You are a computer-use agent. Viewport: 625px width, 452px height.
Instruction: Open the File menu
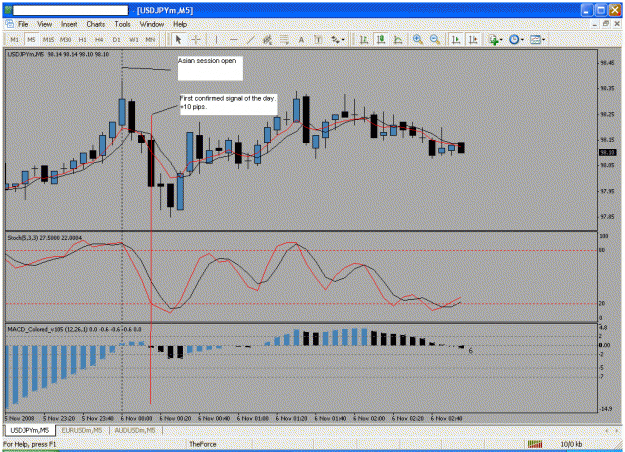tap(23, 24)
